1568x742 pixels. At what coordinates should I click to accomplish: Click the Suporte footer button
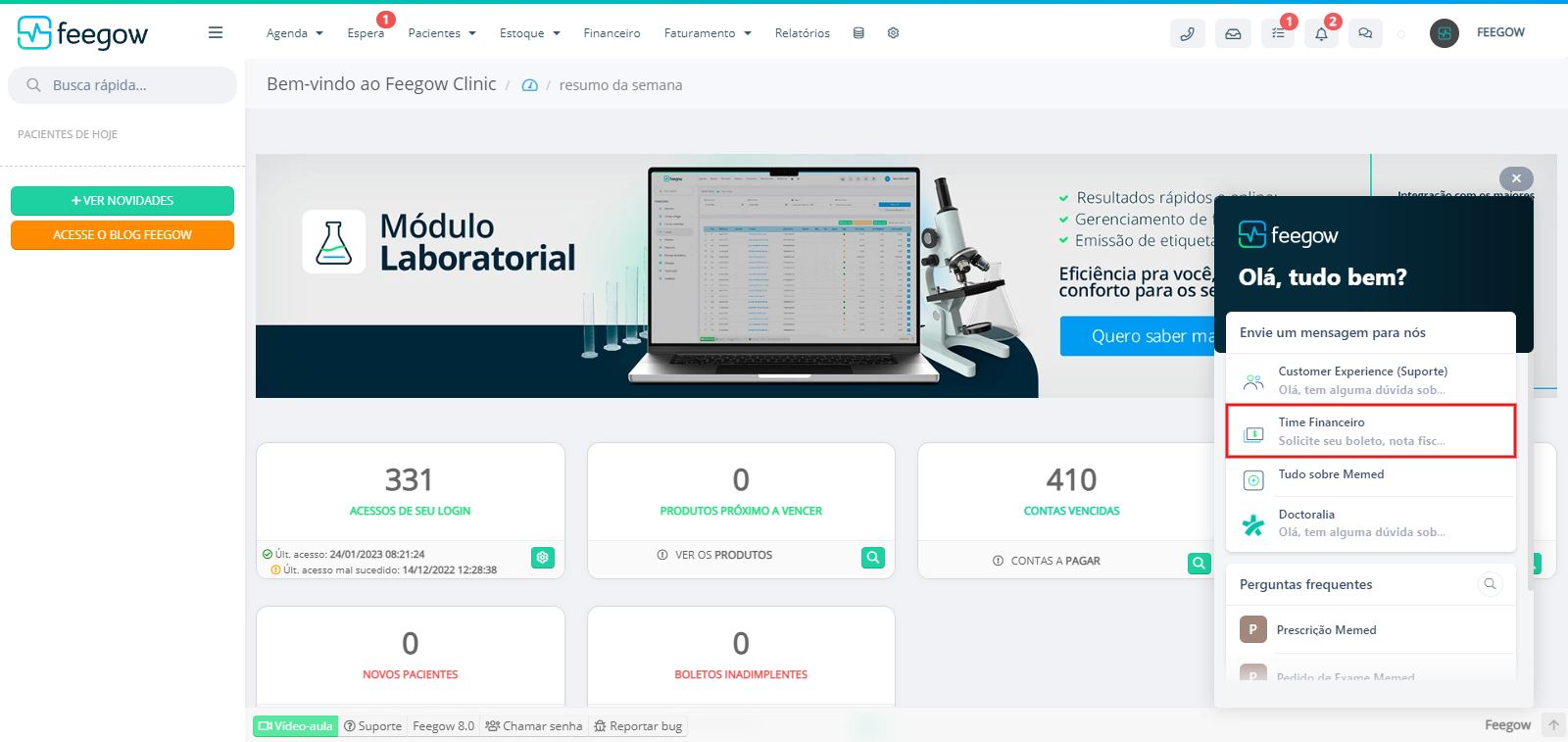372,726
